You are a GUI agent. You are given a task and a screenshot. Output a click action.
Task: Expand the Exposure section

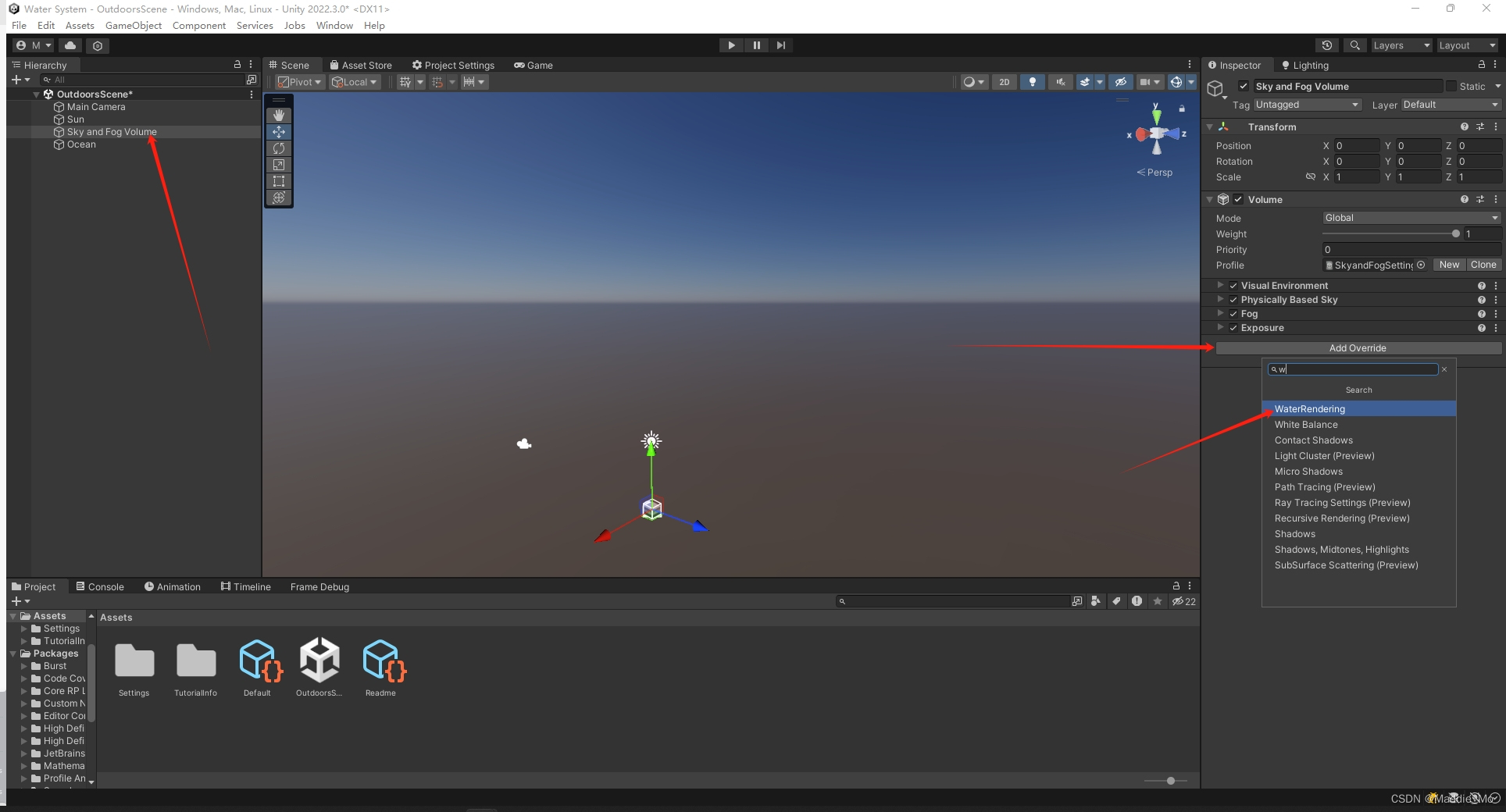(x=1220, y=328)
